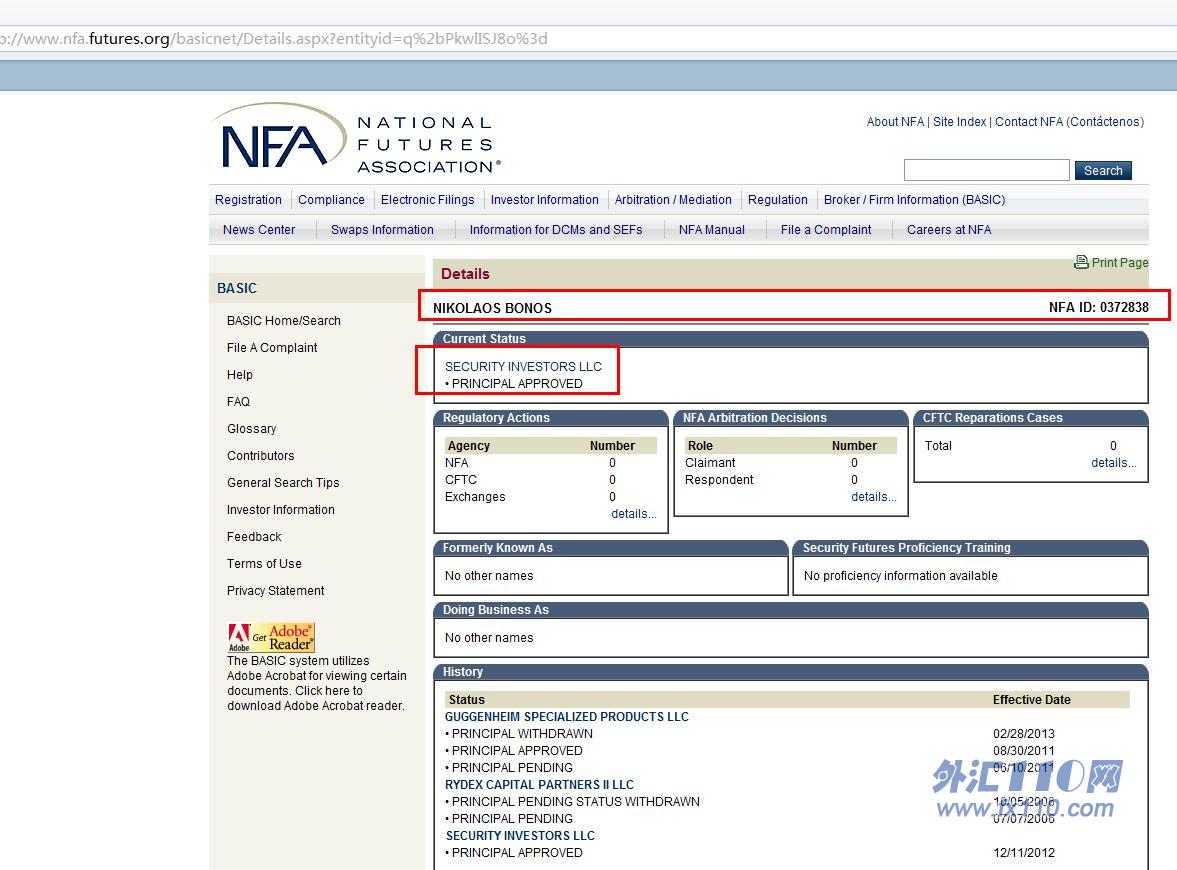Open the Electronic Filings menu
The width and height of the screenshot is (1177, 870).
pyautogui.click(x=427, y=200)
